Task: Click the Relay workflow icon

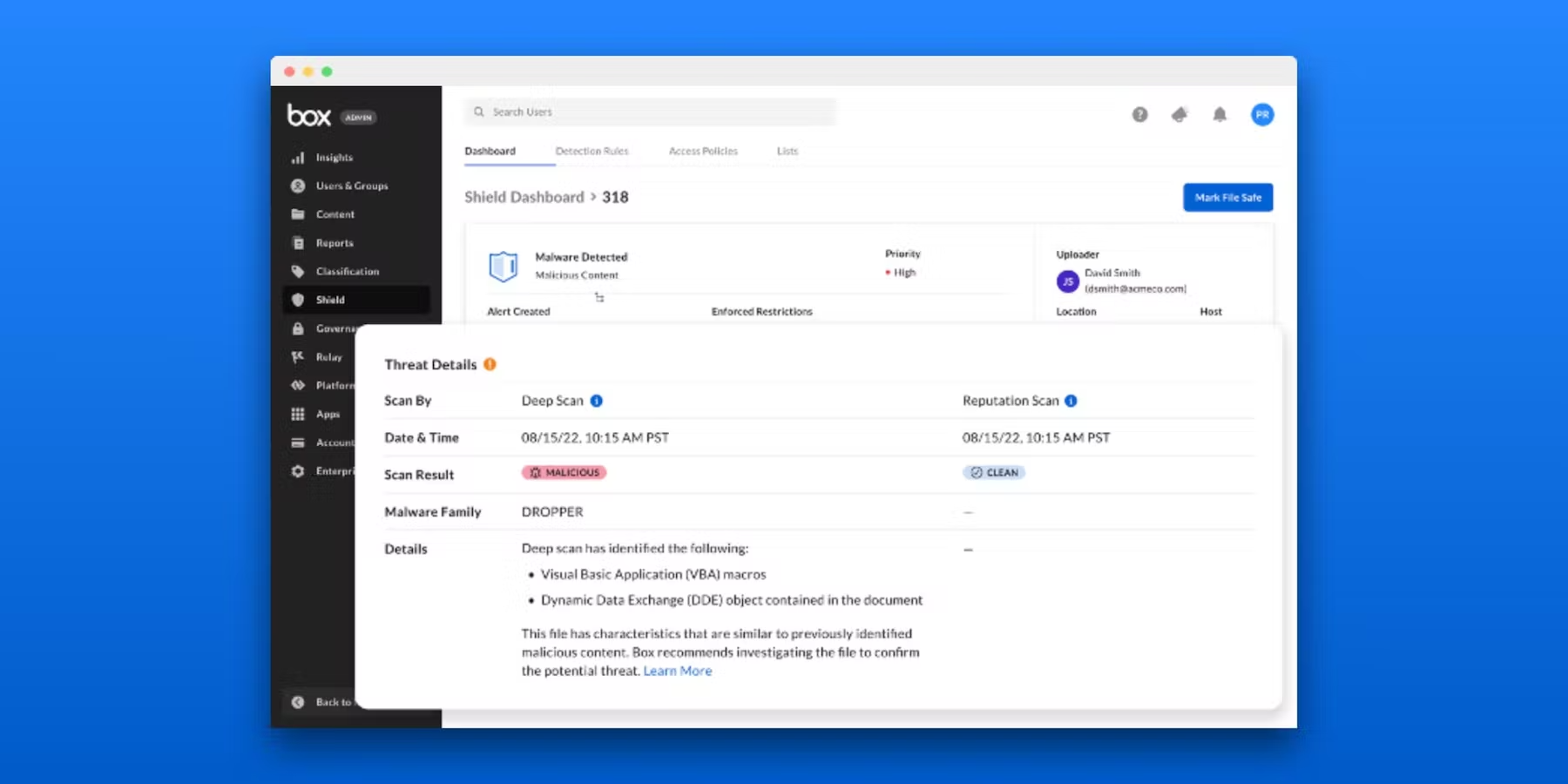Action: pos(297,357)
